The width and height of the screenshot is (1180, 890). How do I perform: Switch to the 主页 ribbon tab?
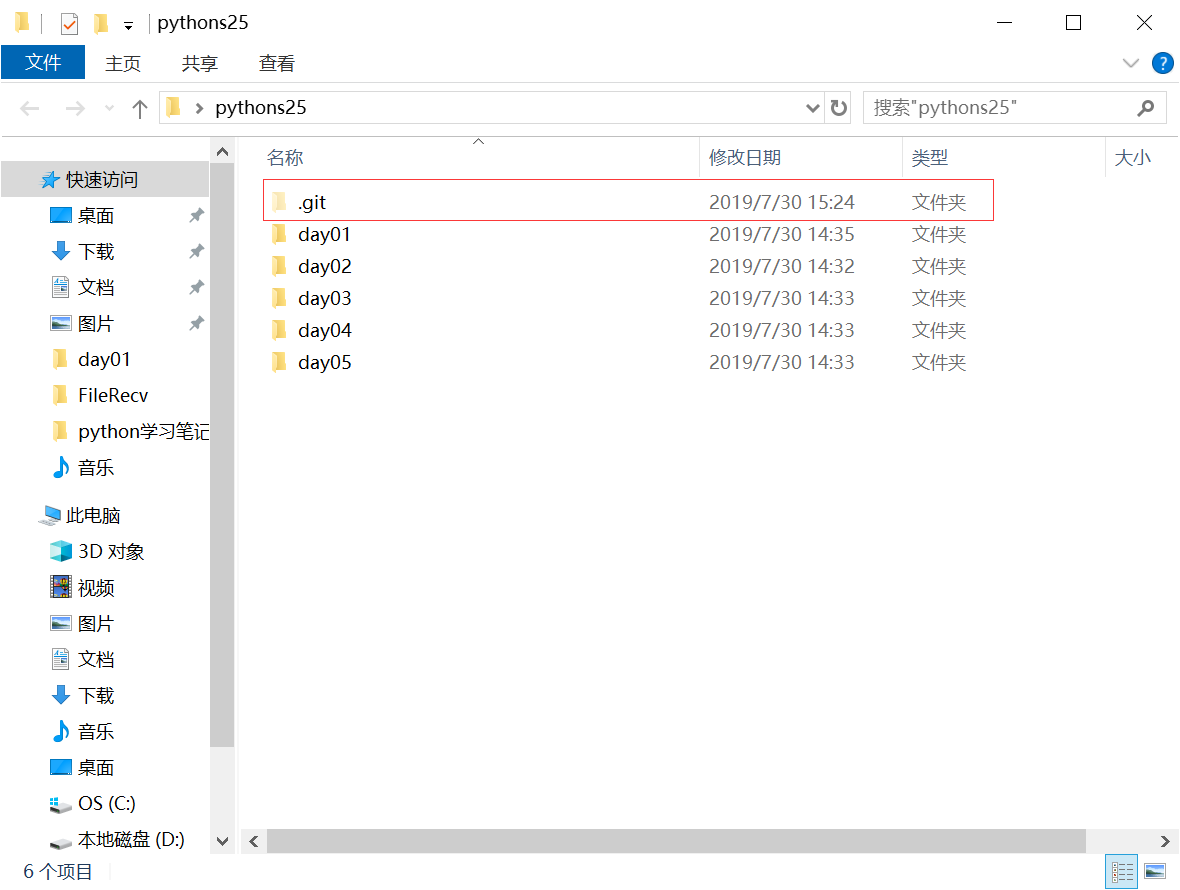pos(123,63)
